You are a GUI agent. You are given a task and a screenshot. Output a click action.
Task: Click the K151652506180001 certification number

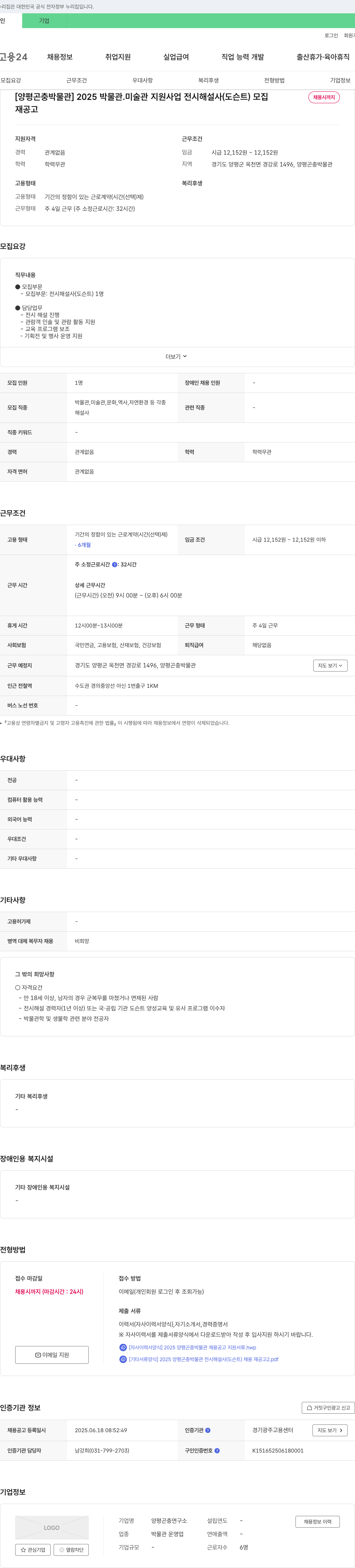(x=278, y=1450)
